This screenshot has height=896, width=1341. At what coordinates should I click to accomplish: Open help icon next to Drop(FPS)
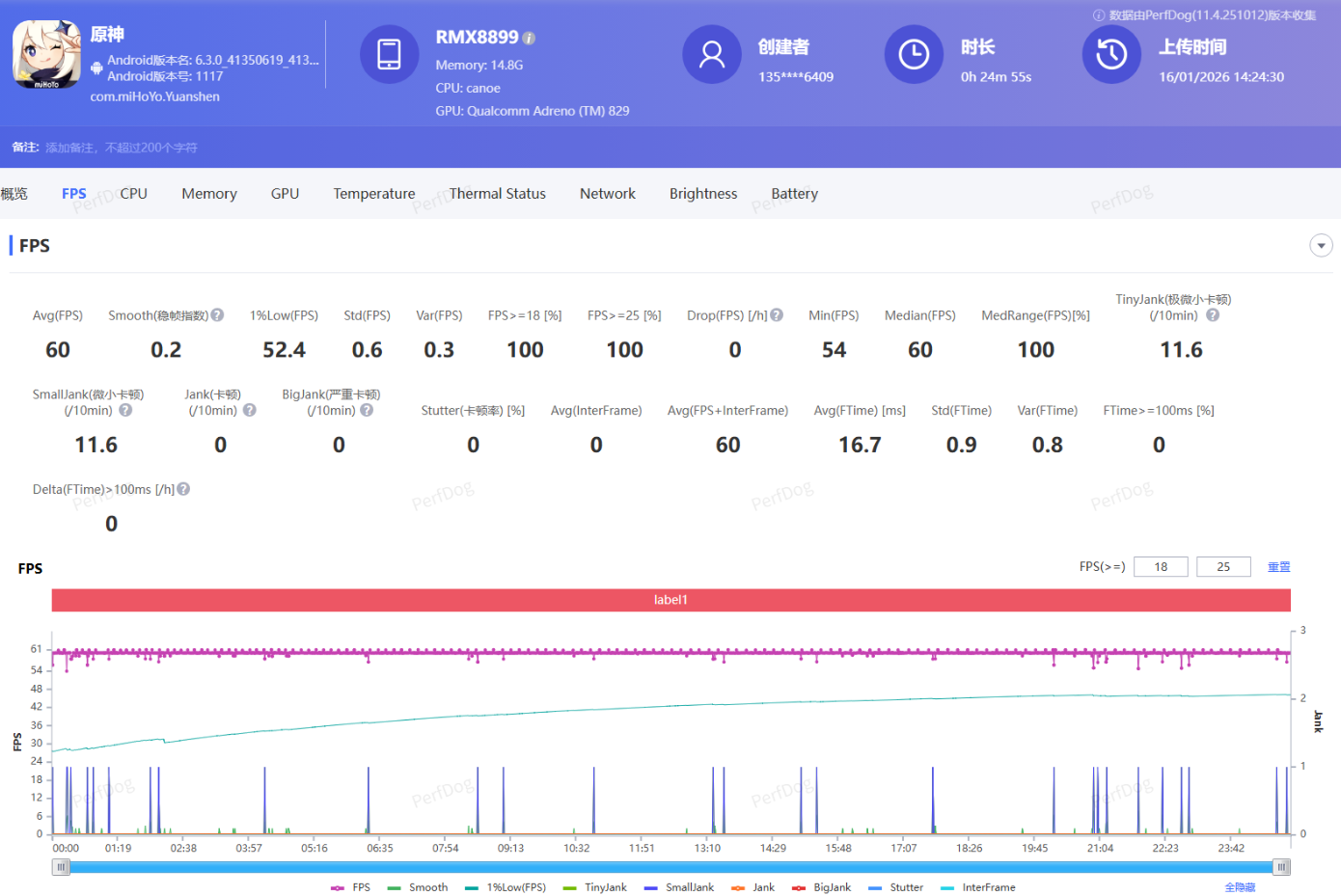(777, 315)
